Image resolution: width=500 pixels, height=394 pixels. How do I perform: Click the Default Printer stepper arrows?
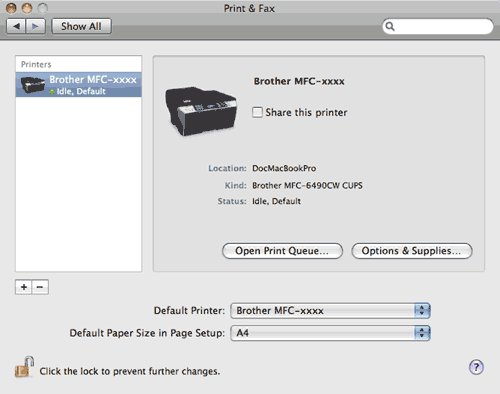[x=422, y=311]
